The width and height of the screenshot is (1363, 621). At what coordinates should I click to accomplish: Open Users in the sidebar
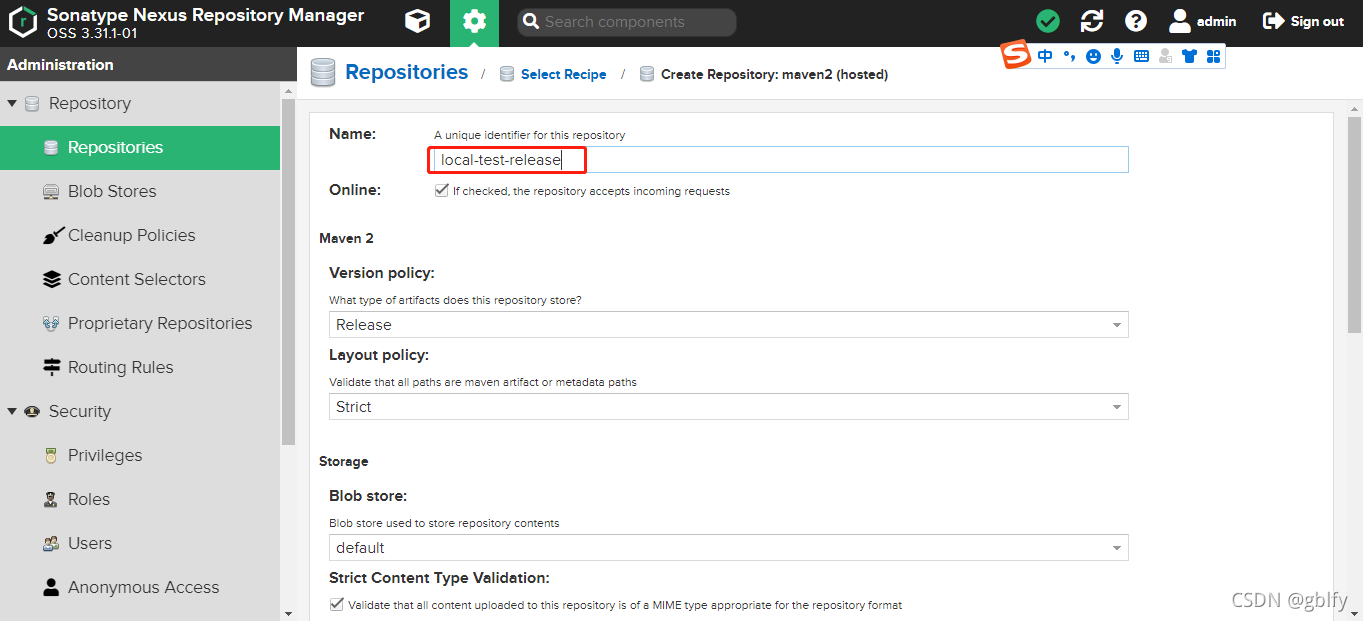point(140,543)
